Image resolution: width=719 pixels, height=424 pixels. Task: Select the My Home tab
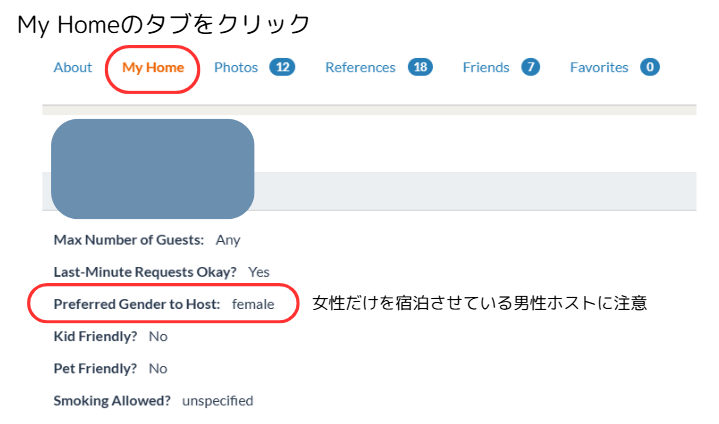point(153,67)
